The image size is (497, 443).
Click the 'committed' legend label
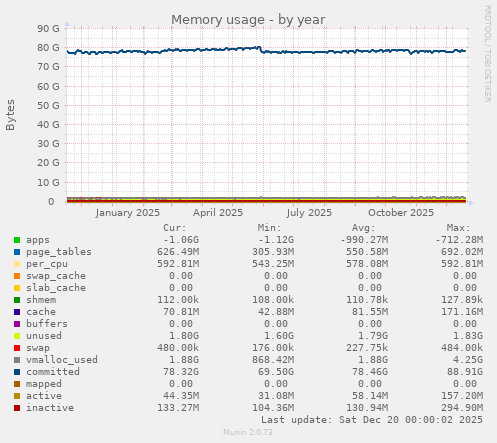[53, 372]
